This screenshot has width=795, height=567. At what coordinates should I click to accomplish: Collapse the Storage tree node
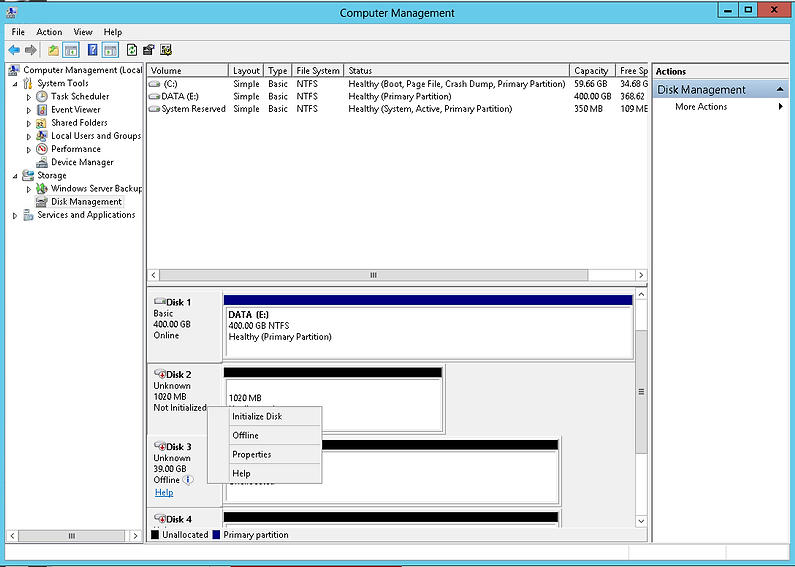15,176
